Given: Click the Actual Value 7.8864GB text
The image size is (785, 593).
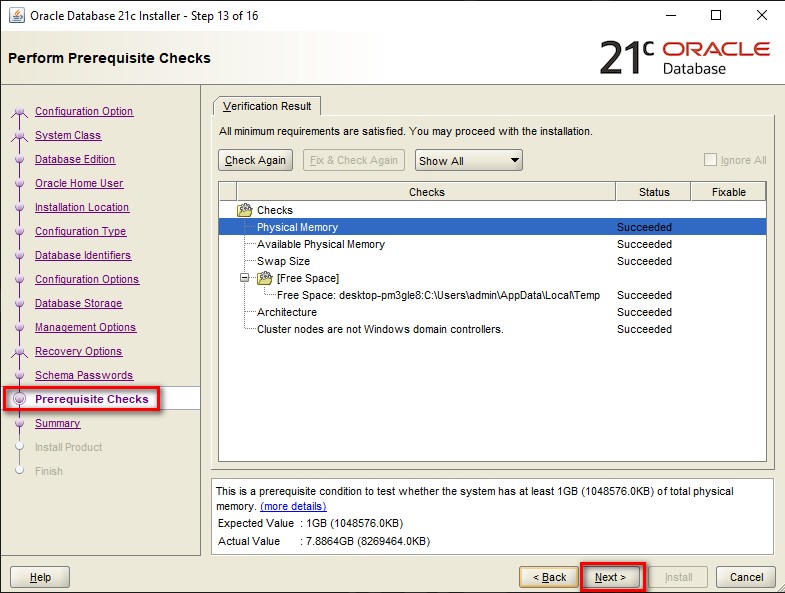Looking at the screenshot, I should pyautogui.click(x=368, y=541).
